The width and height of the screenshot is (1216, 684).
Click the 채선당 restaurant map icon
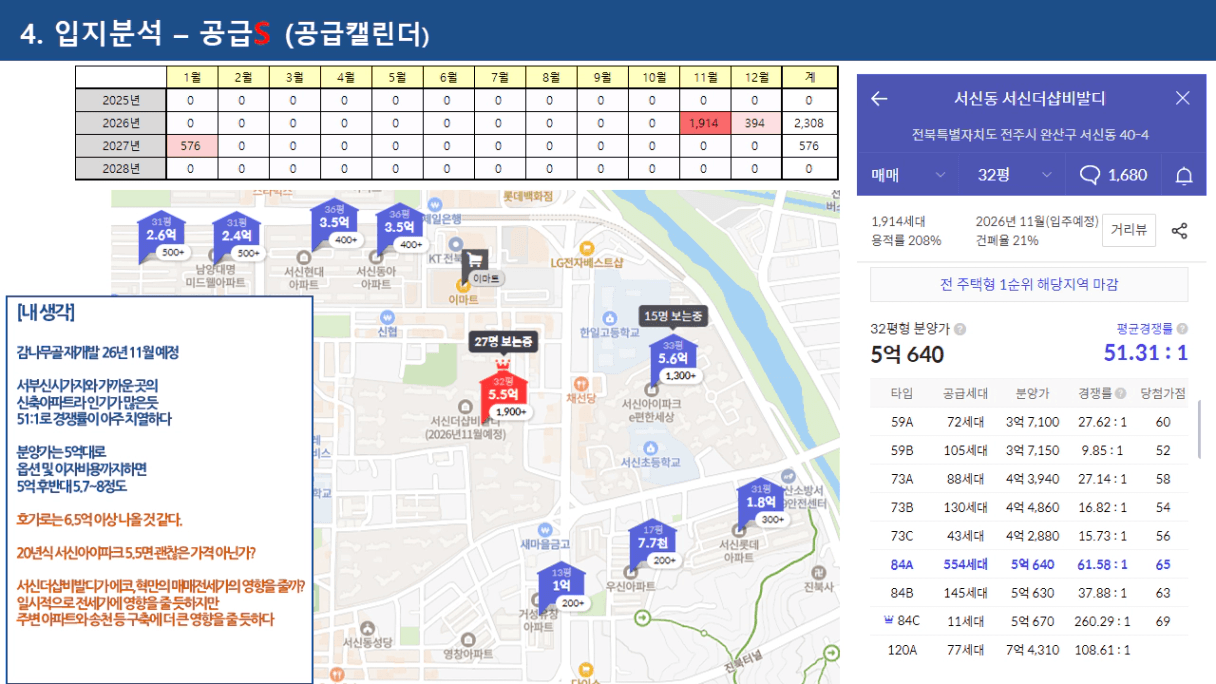579,384
